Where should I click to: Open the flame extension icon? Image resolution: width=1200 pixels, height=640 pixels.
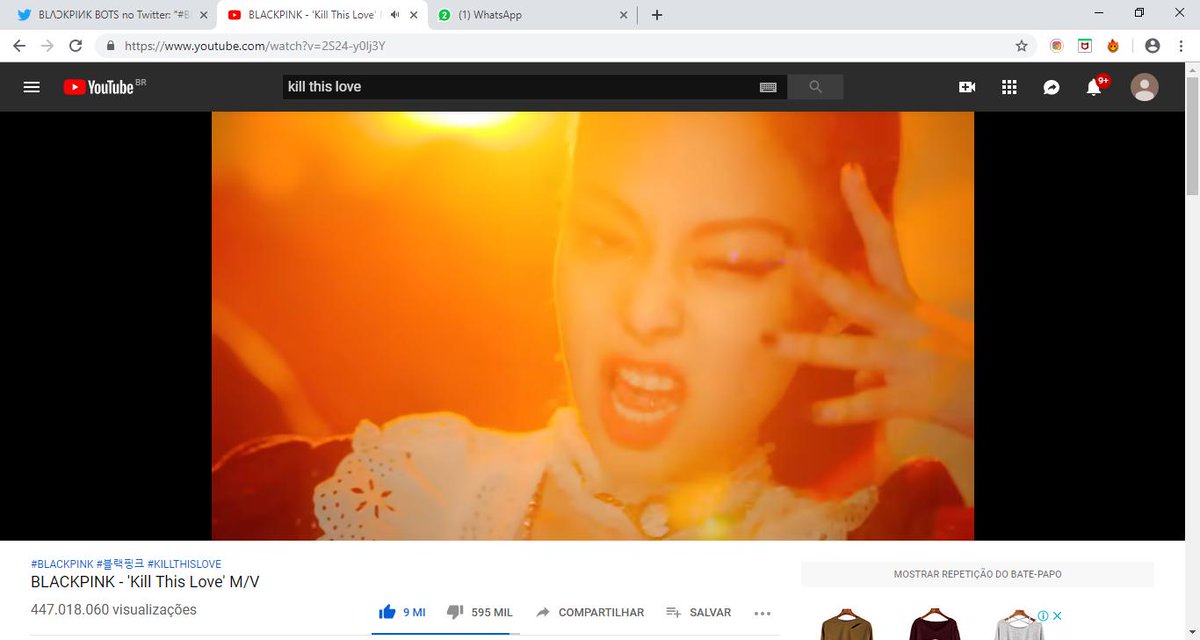(x=1112, y=45)
